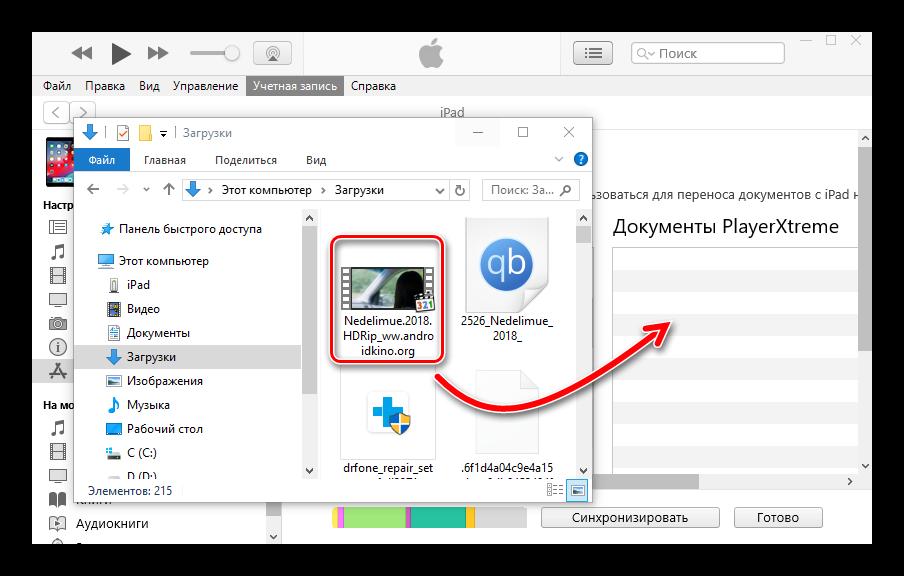Open the Справка menu in iTunes

coord(373,86)
